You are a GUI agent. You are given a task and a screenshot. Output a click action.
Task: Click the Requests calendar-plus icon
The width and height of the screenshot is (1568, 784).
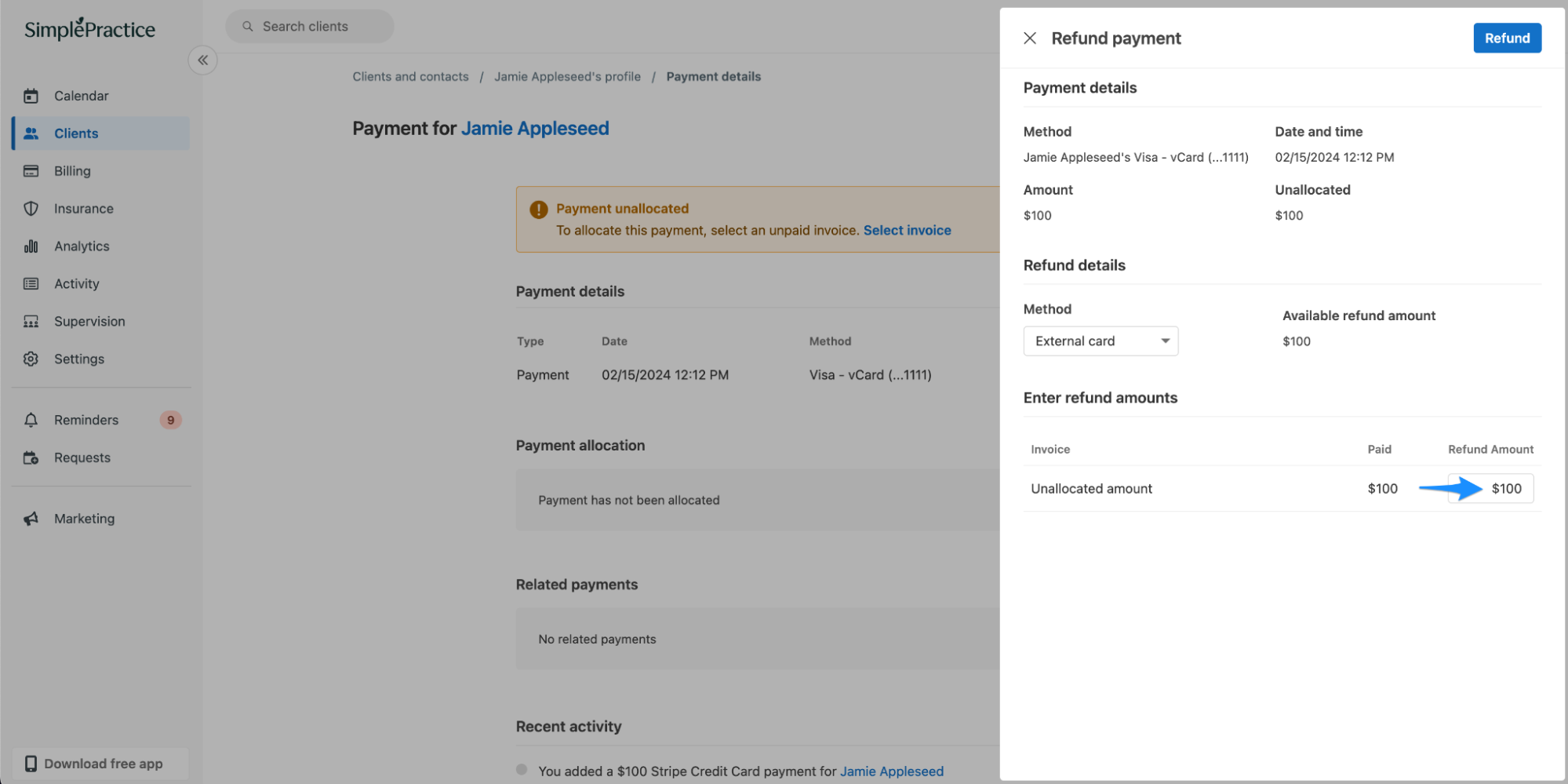[31, 458]
